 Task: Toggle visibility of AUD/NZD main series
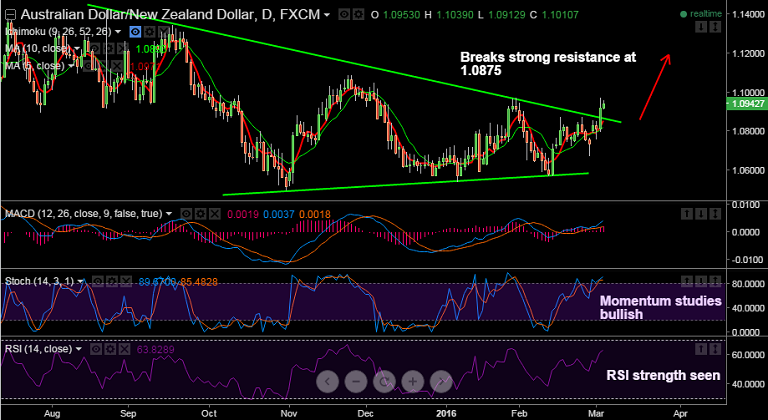click(345, 15)
